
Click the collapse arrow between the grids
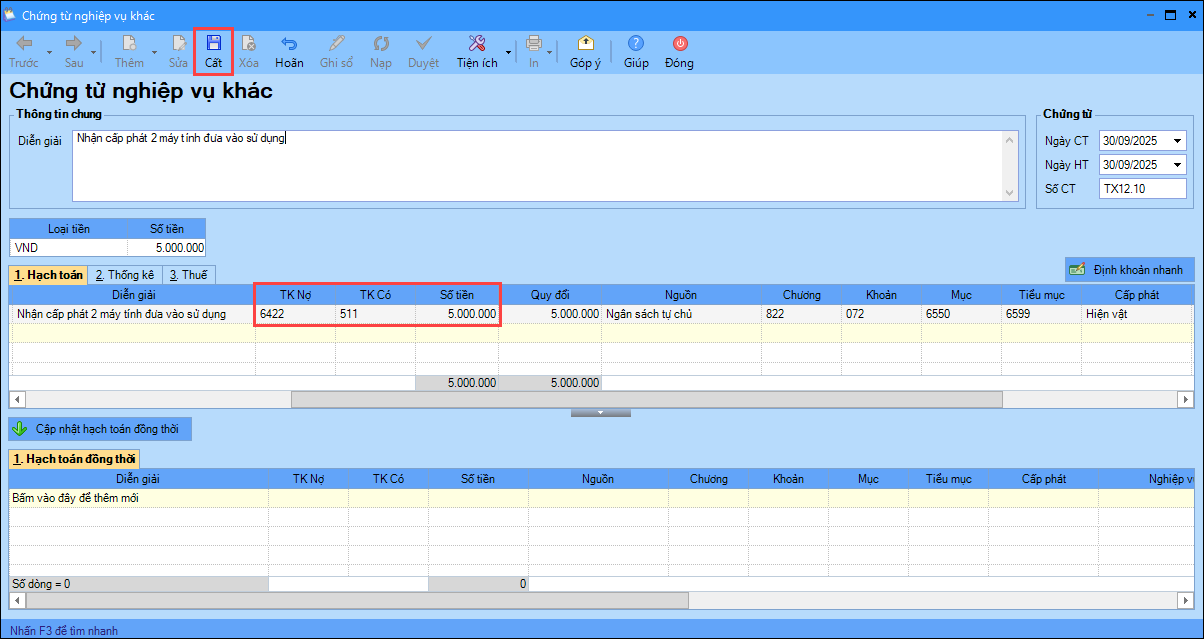(x=600, y=412)
